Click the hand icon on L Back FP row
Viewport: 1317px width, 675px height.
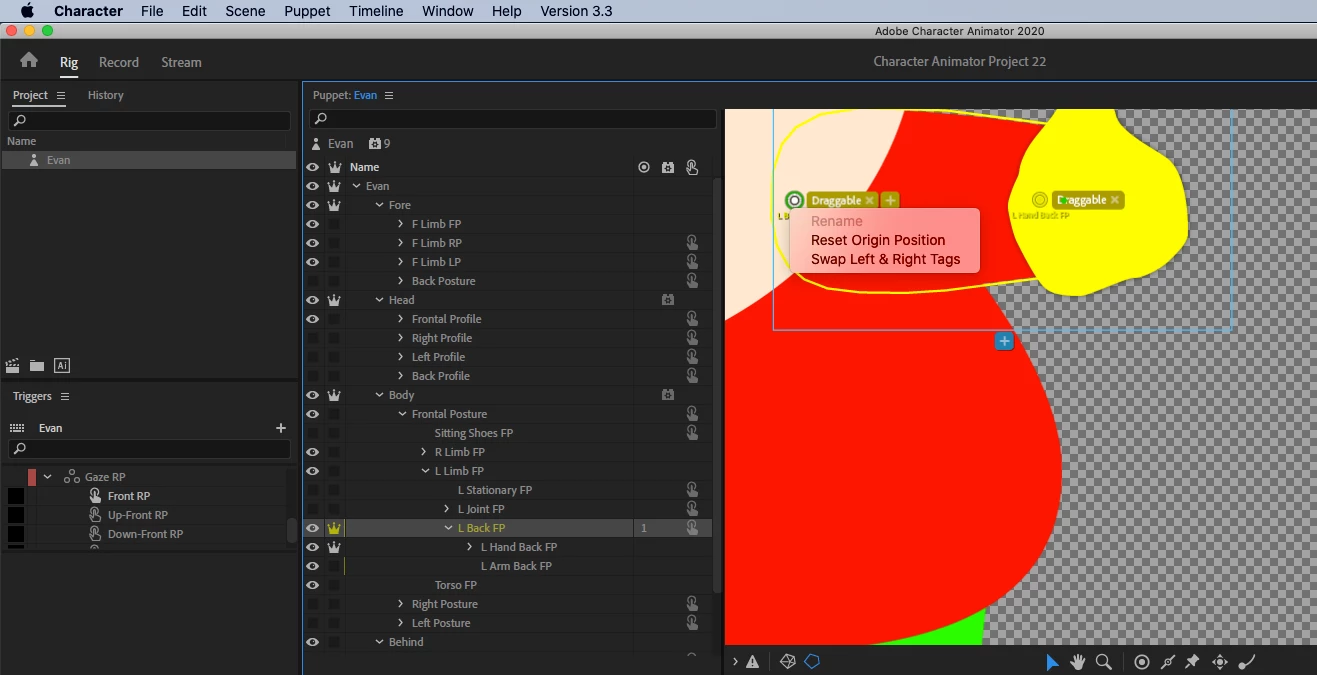coord(691,528)
